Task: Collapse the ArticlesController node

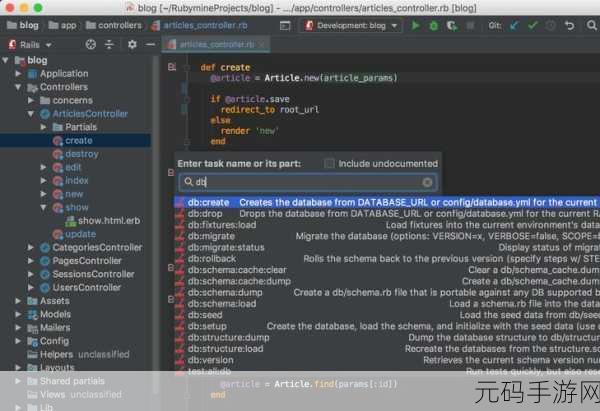Action: [x=31, y=114]
